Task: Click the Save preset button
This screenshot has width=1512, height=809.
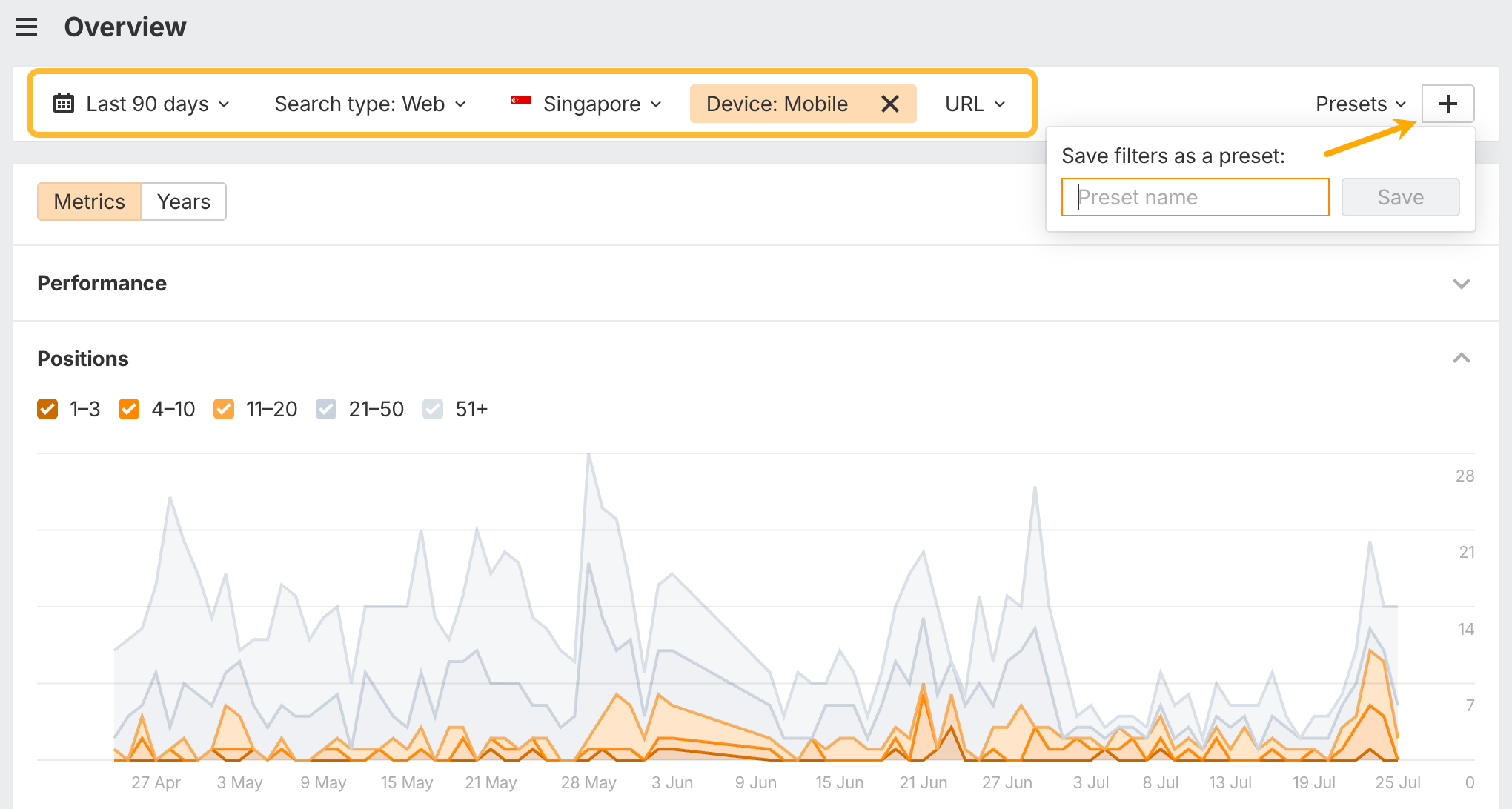Action: pyautogui.click(x=1400, y=197)
